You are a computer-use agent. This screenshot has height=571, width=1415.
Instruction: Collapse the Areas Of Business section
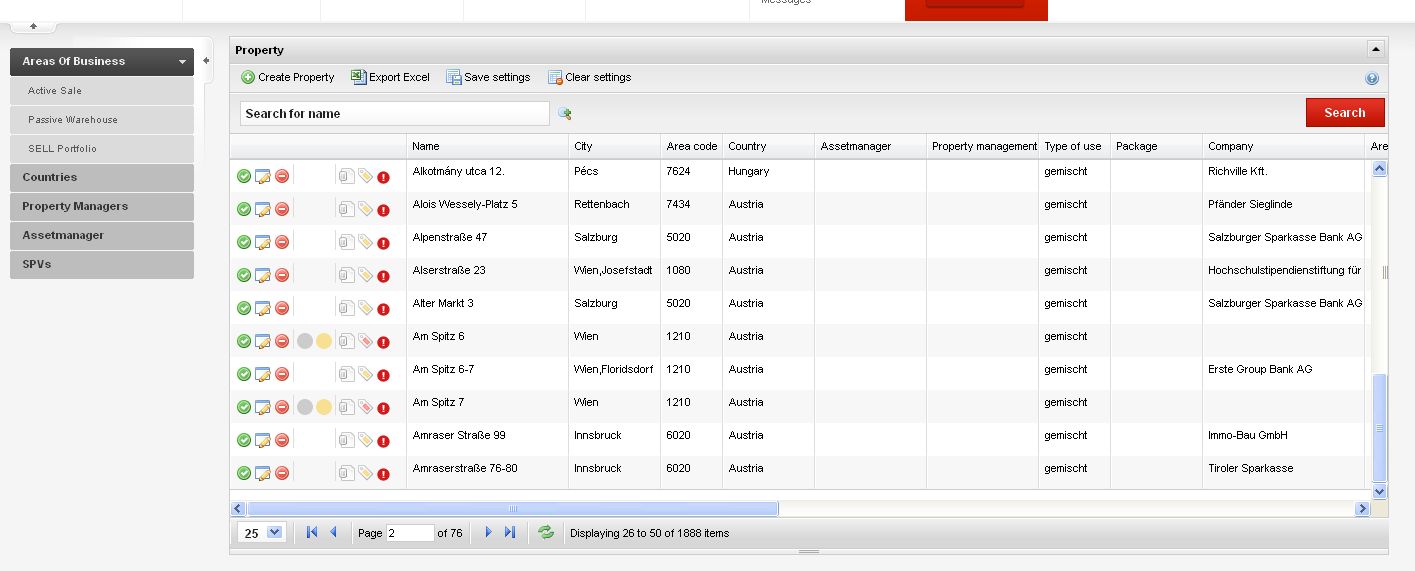coord(182,62)
